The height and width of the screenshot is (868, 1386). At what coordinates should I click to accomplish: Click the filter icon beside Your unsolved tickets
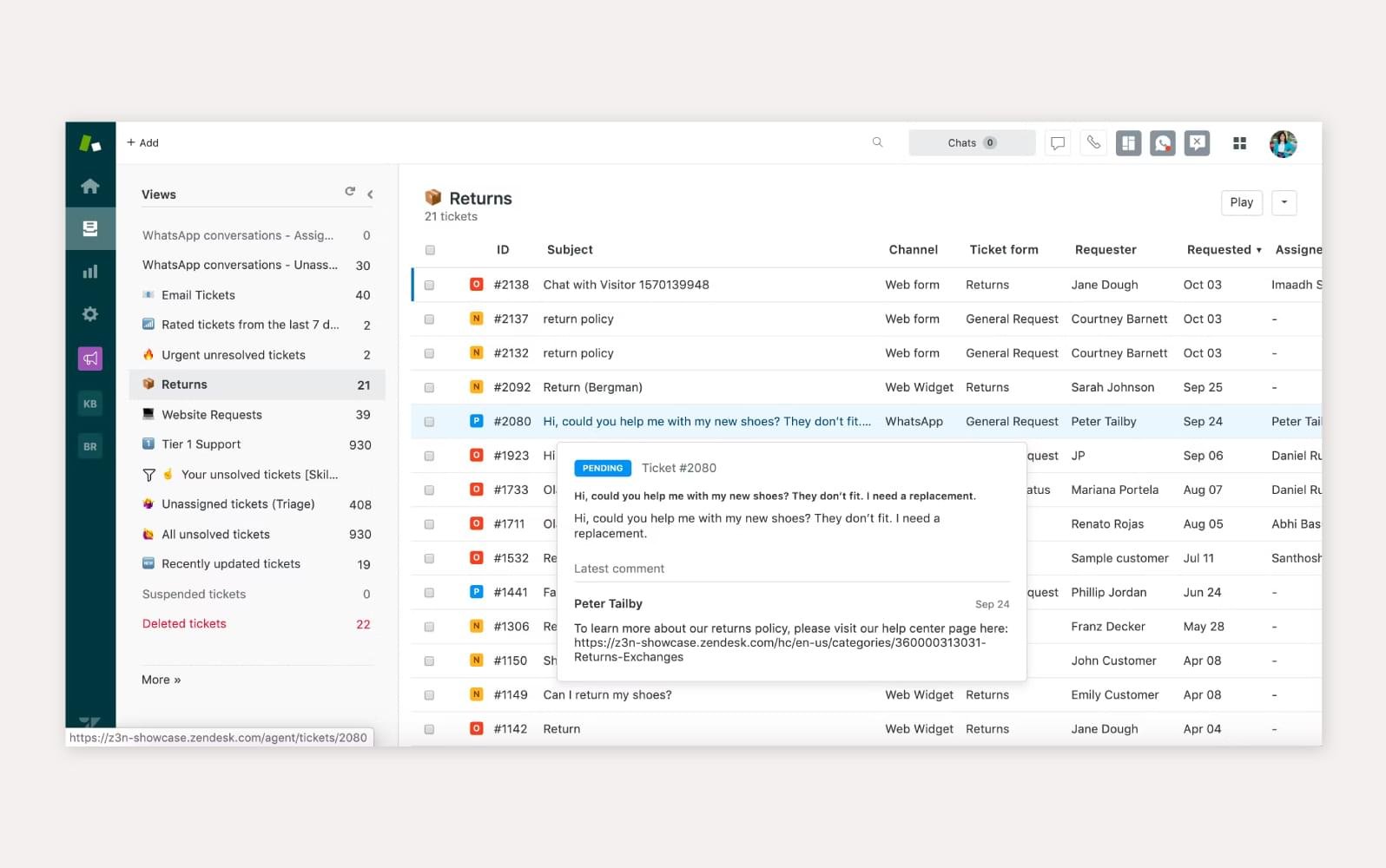(x=148, y=475)
